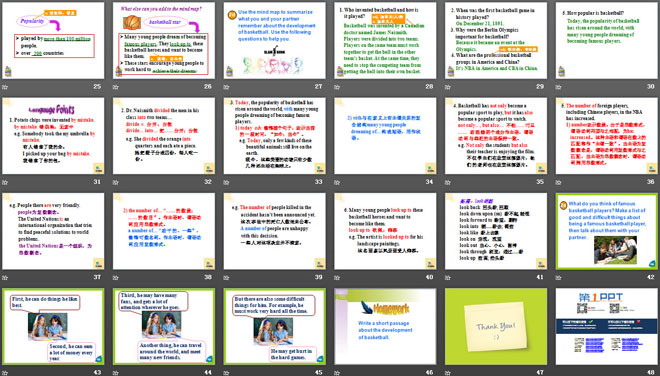The width and height of the screenshot is (660, 376).
Task: Click slide number label 25
Action: pos(97,86)
